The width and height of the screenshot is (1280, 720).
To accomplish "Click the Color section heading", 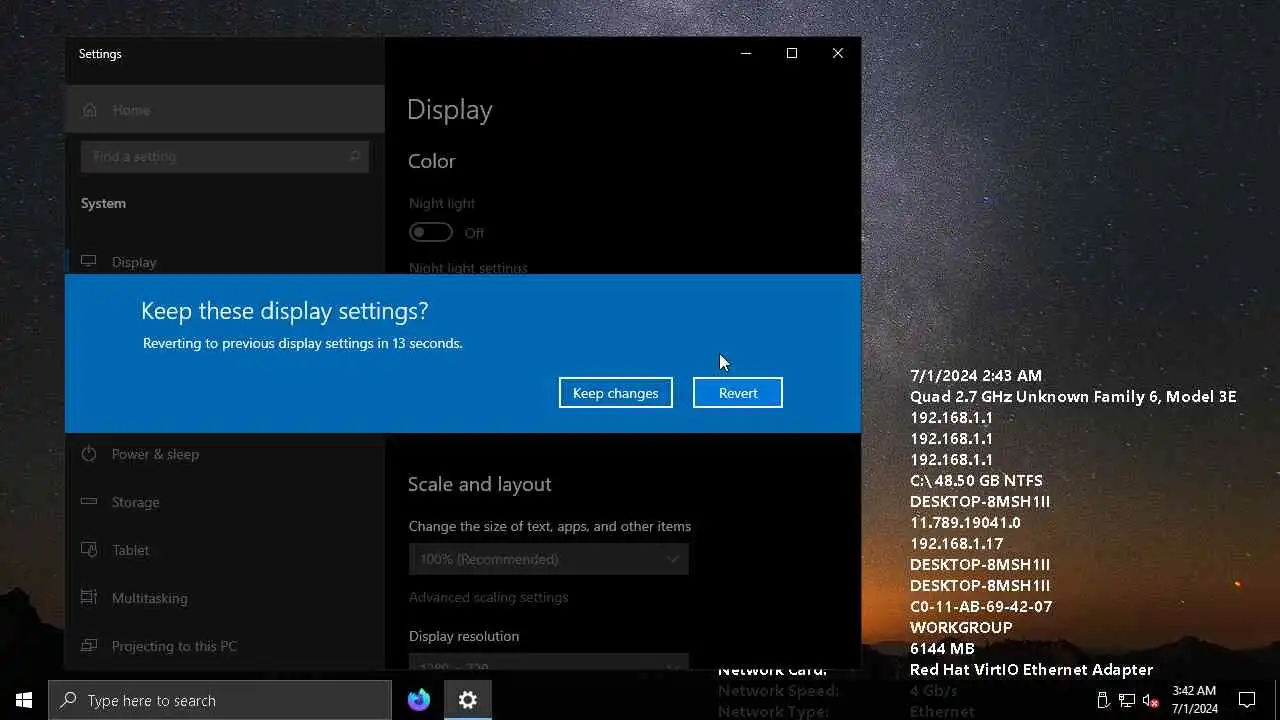I will (432, 161).
